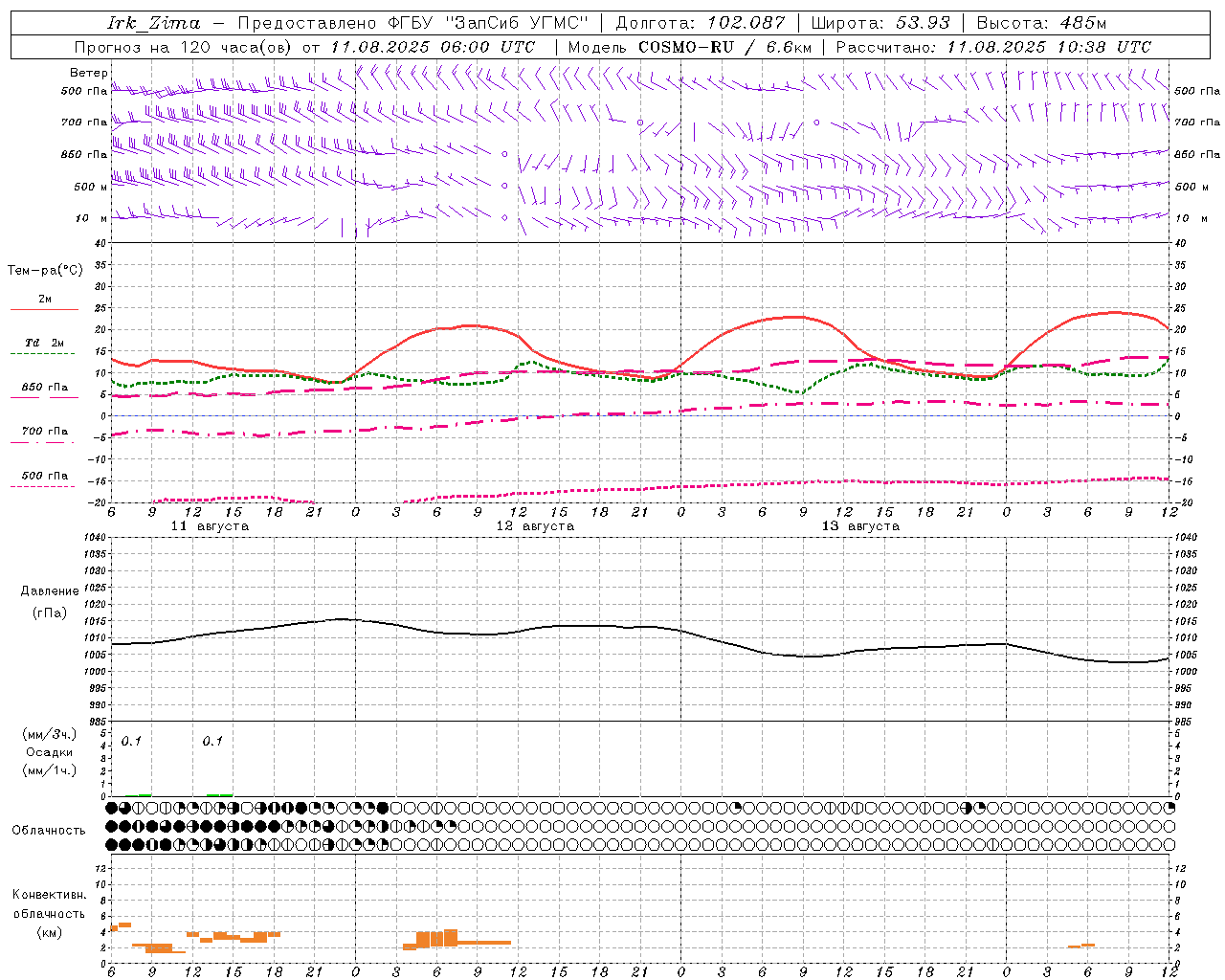Screen dimensions: 1225x980
Task: Click the latitude value 53.93
Action: pyautogui.click(x=923, y=23)
